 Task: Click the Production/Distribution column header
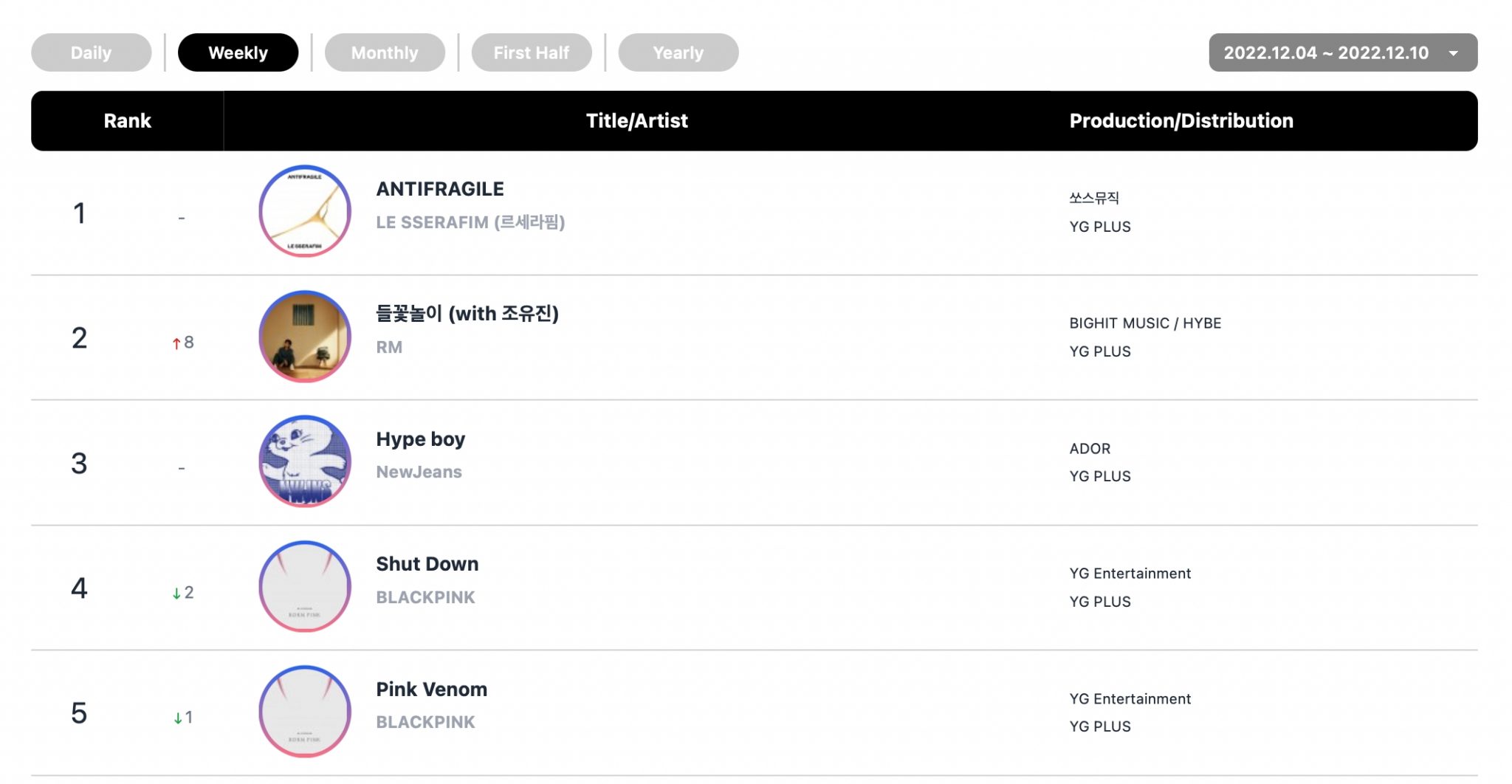1182,120
